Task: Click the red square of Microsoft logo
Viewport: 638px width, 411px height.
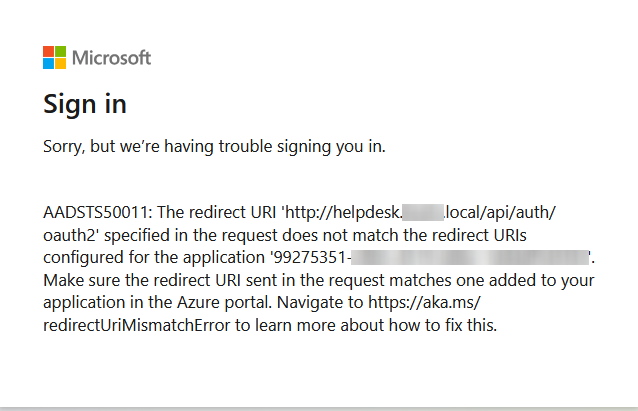Action: coord(49,51)
